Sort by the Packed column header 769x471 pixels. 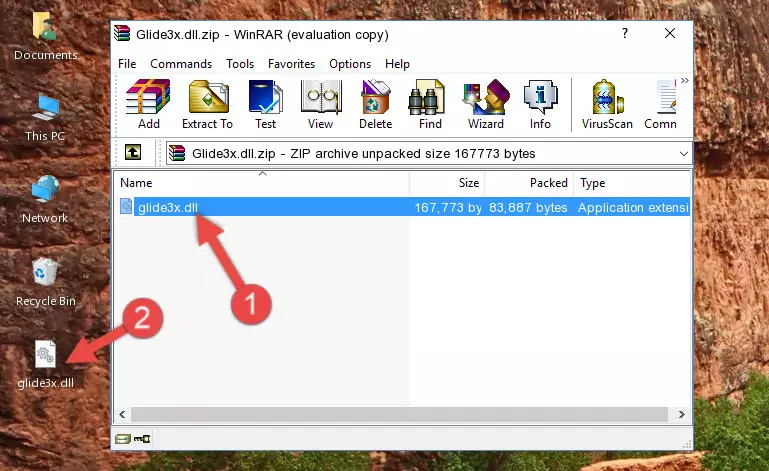point(529,183)
